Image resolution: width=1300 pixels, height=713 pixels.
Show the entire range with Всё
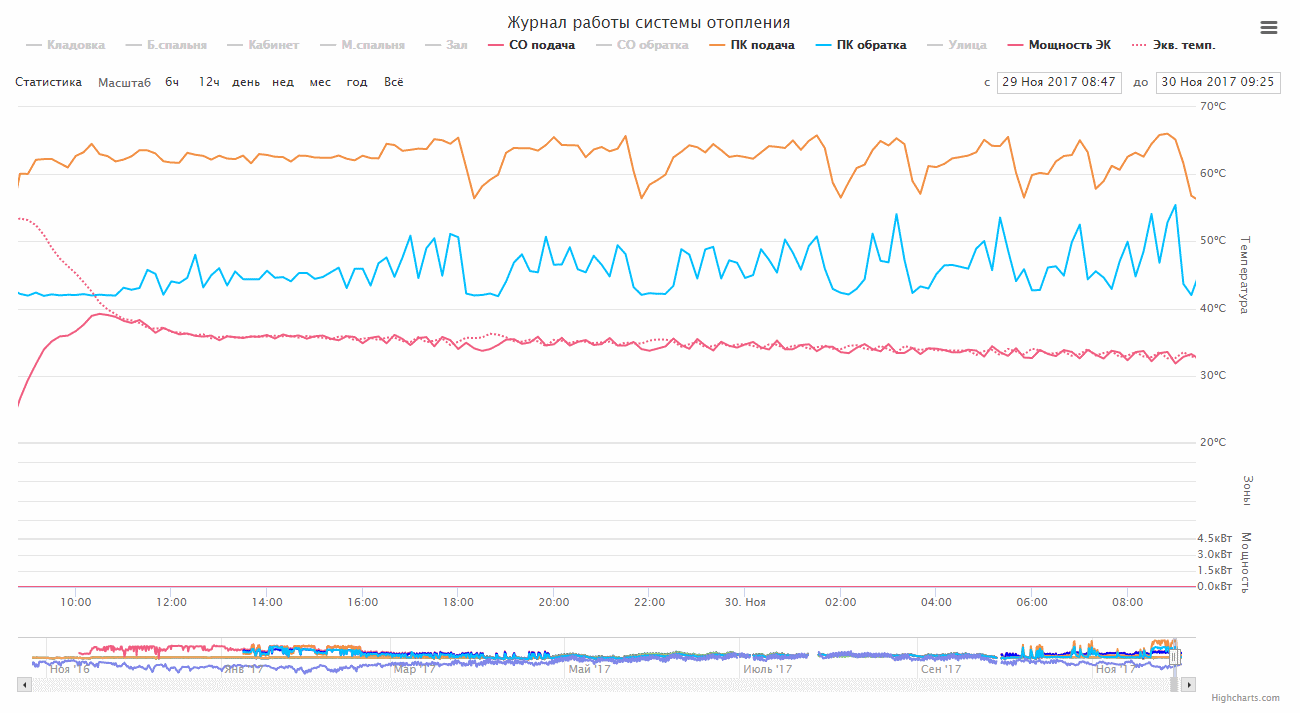[394, 82]
